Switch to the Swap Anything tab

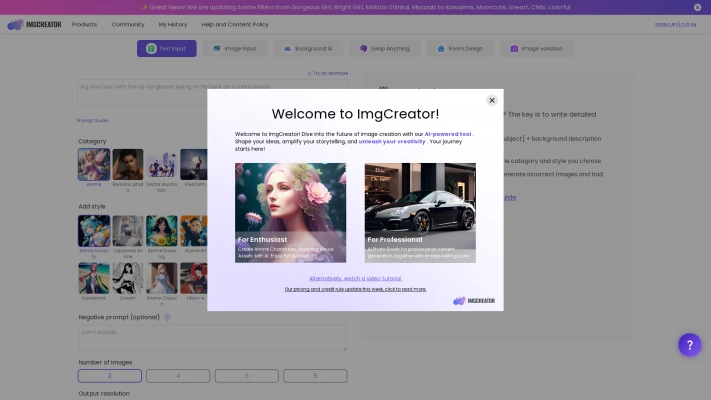pos(385,49)
